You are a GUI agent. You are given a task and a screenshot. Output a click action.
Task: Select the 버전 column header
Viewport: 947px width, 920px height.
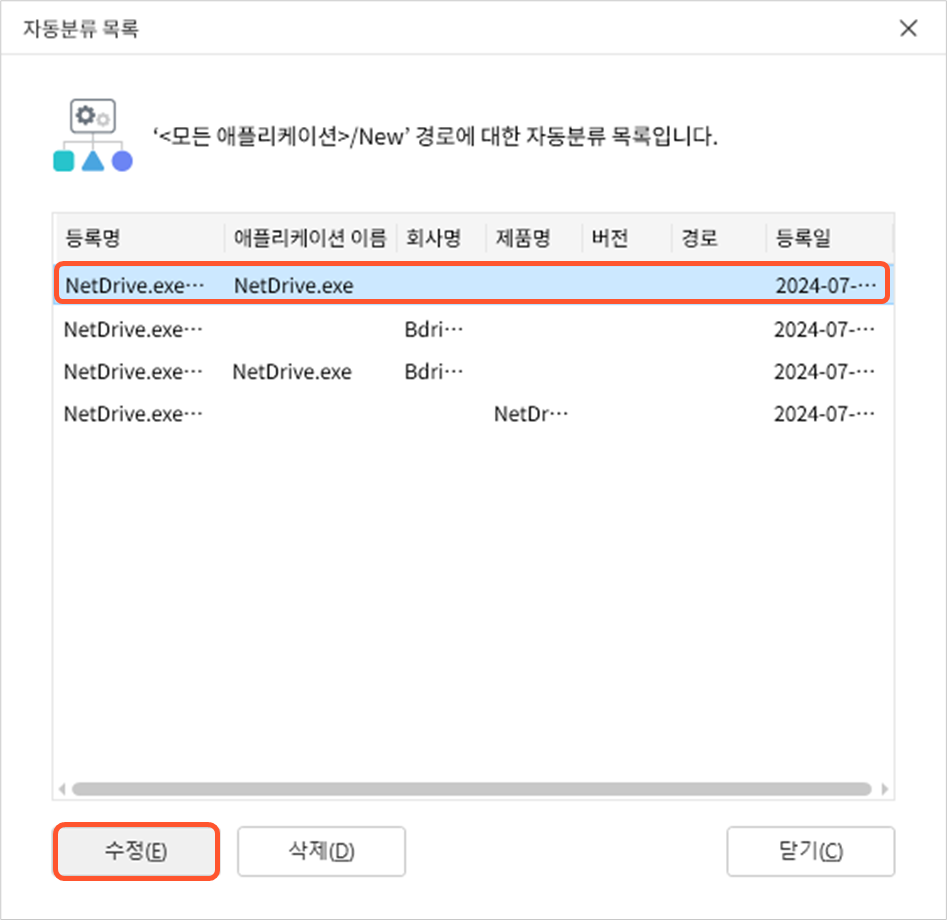click(610, 238)
